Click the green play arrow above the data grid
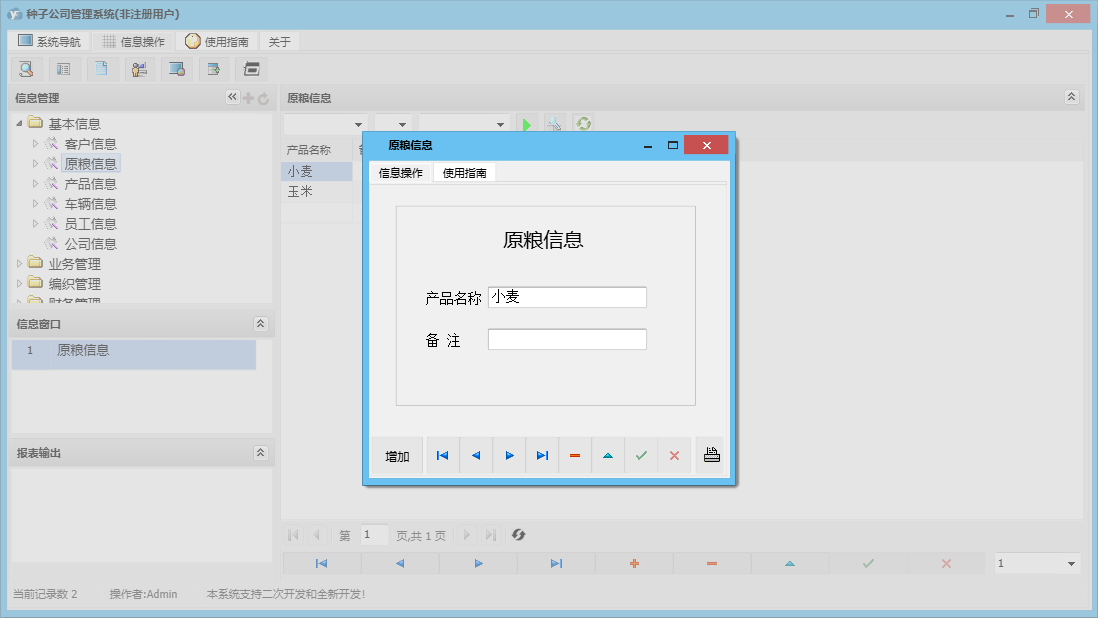The width and height of the screenshot is (1098, 618). (527, 123)
